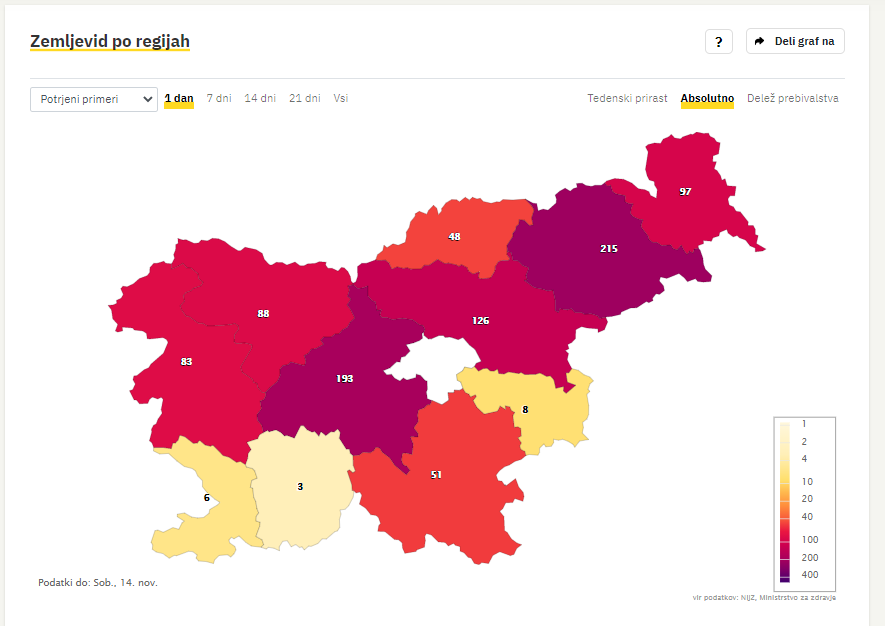Open the Potrjeni primeri dropdown
Image resolution: width=885 pixels, height=626 pixels.
pos(94,99)
